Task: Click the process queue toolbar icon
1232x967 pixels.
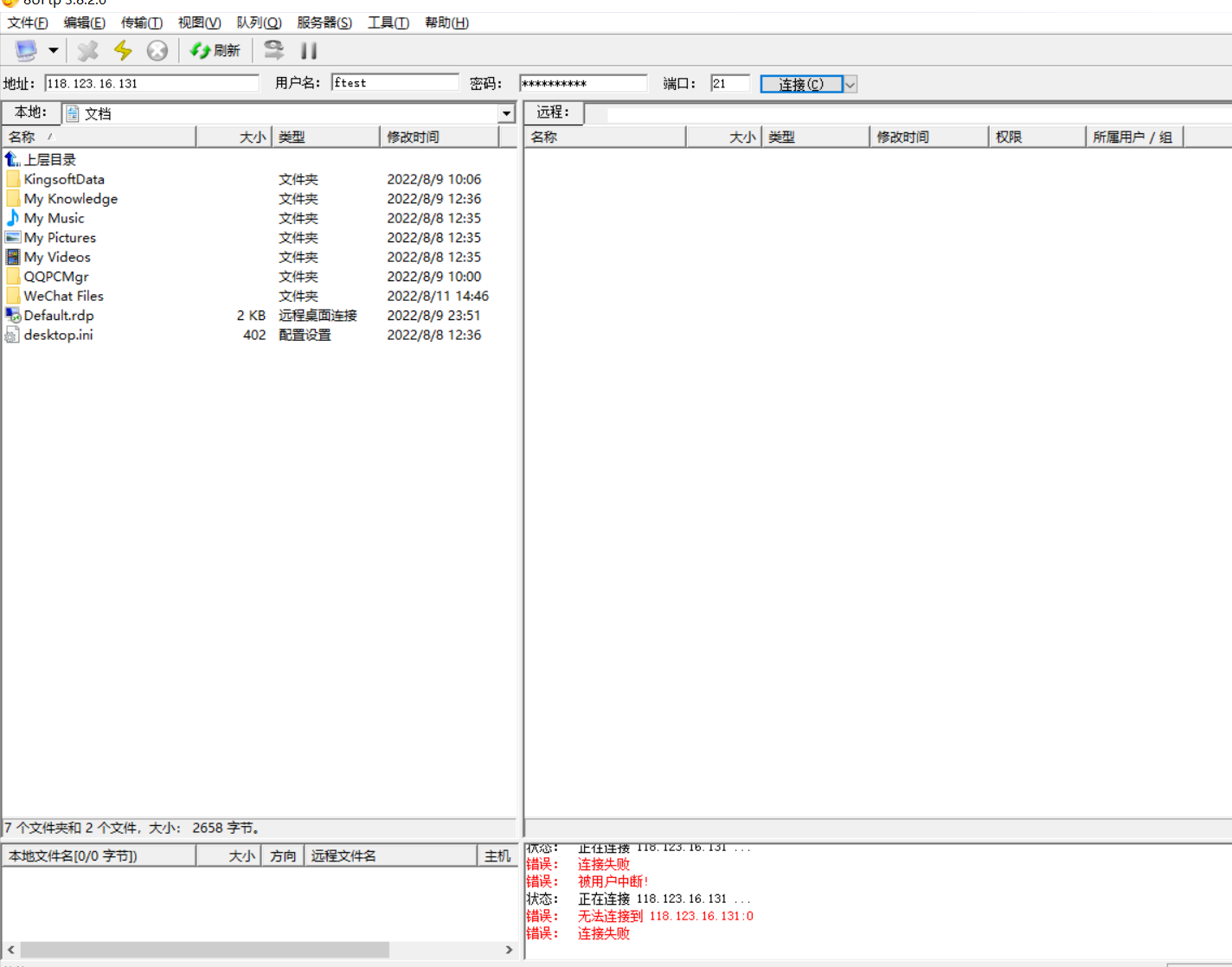Action: click(274, 50)
